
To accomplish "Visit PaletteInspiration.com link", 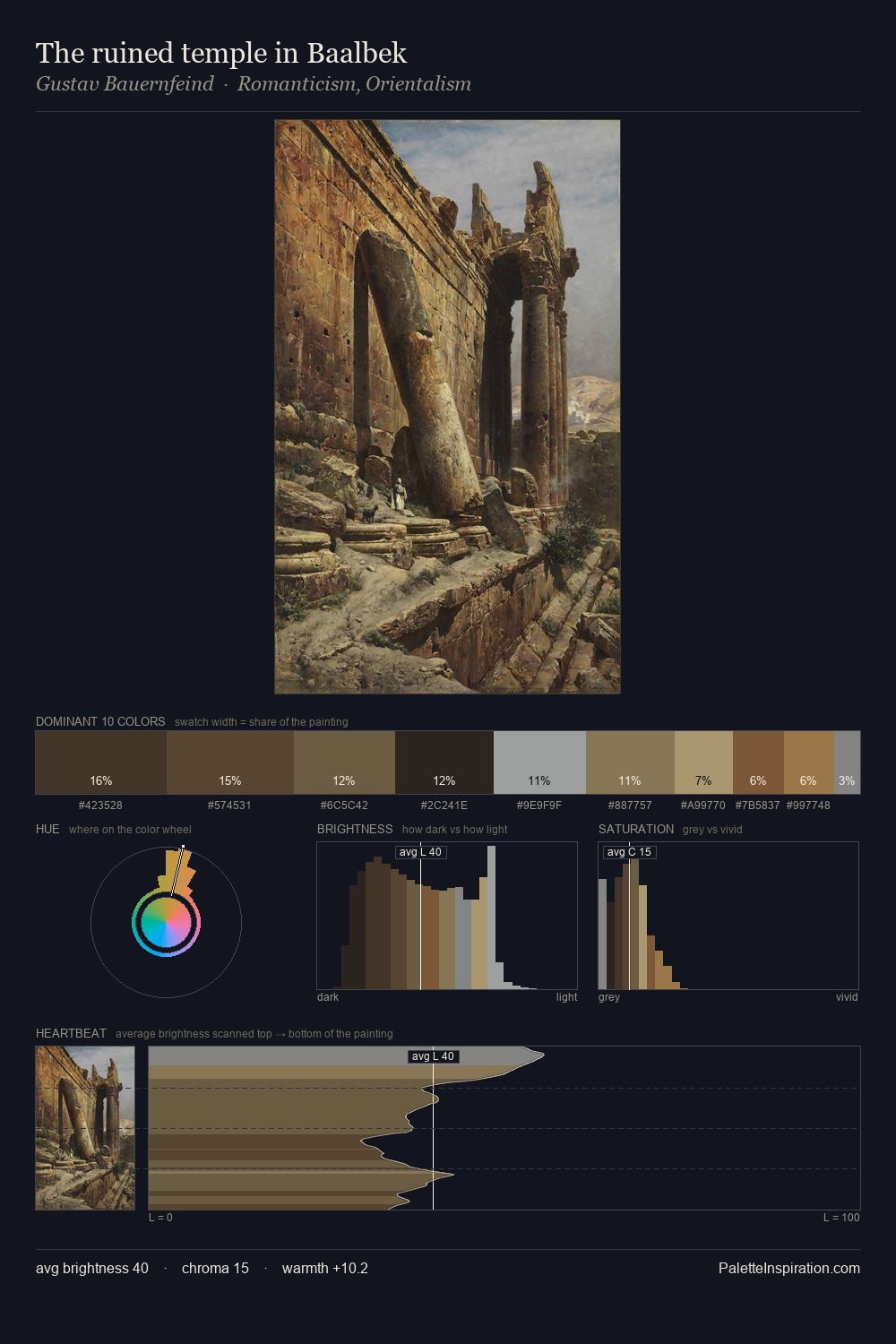I will pyautogui.click(x=789, y=1268).
